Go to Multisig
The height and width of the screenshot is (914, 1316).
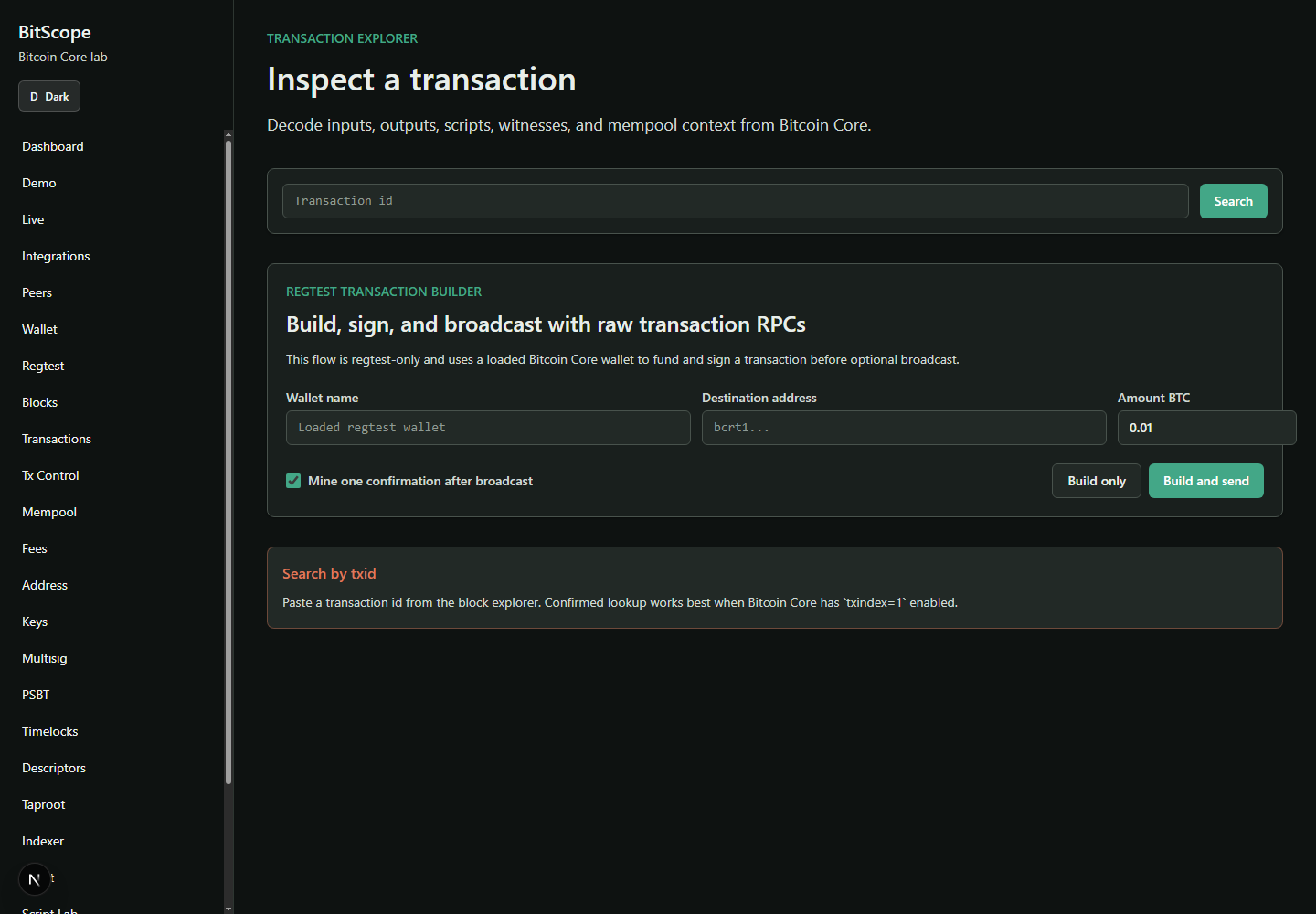(45, 658)
